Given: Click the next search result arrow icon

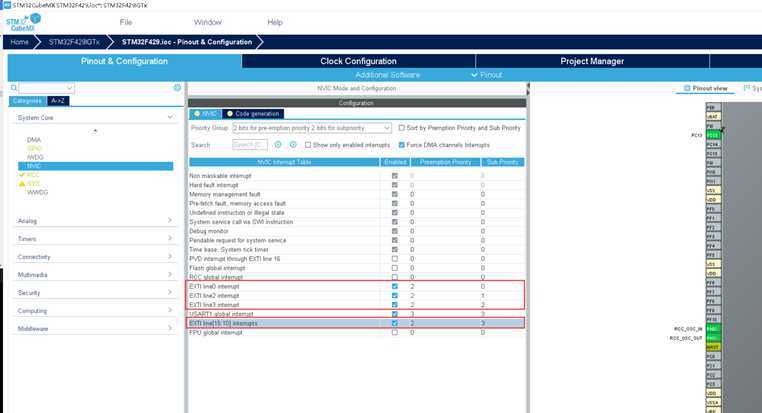Looking at the screenshot, I should coord(293,145).
